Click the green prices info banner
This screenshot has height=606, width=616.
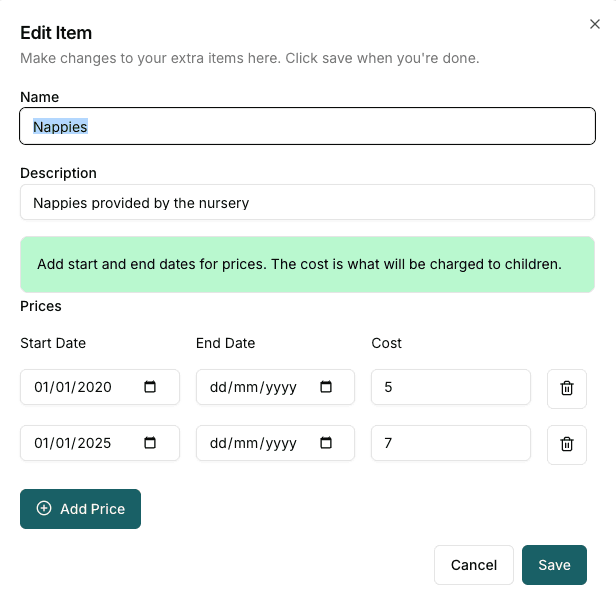click(x=307, y=265)
